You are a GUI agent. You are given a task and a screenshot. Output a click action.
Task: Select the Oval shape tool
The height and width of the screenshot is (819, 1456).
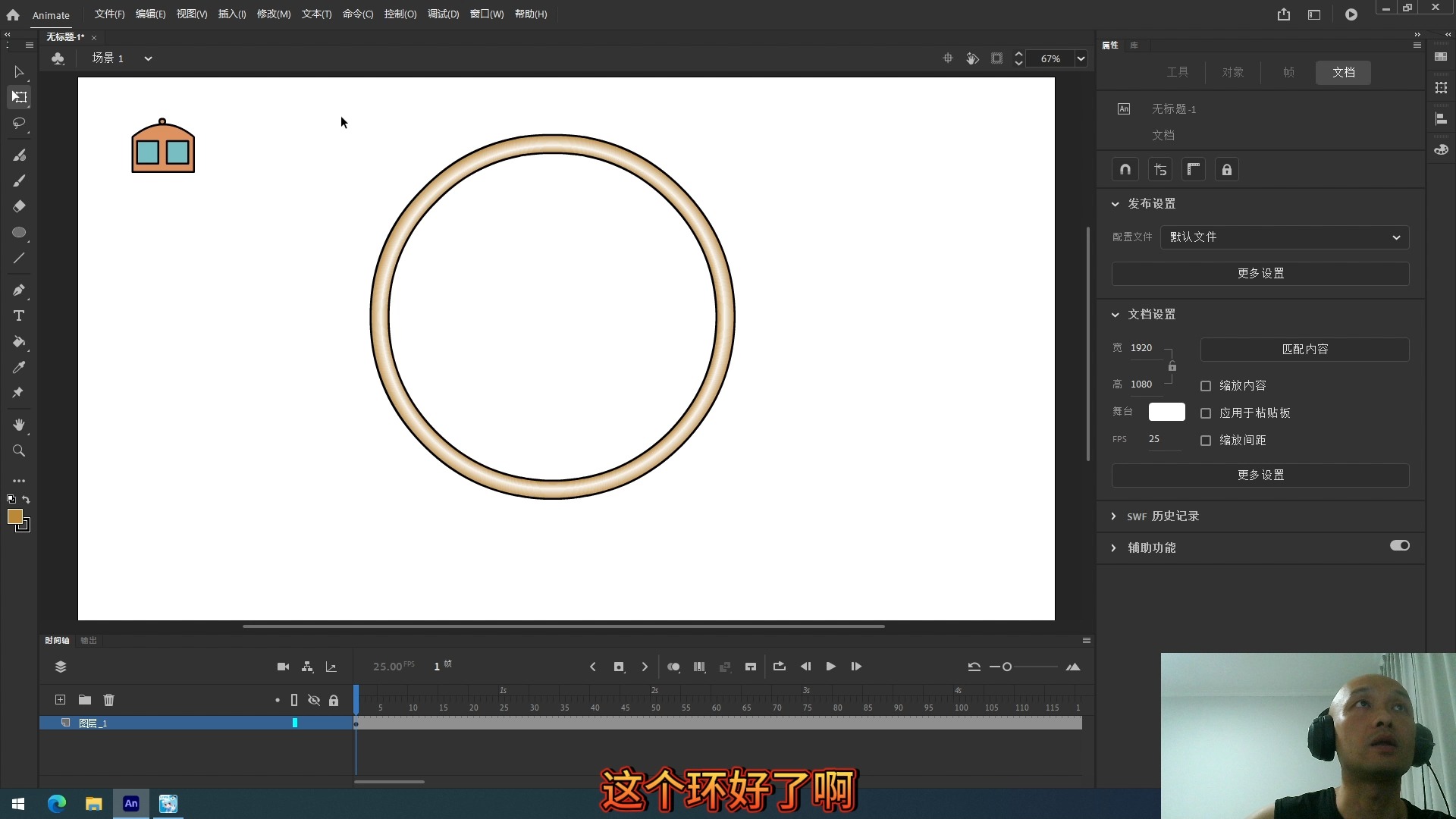(x=19, y=233)
